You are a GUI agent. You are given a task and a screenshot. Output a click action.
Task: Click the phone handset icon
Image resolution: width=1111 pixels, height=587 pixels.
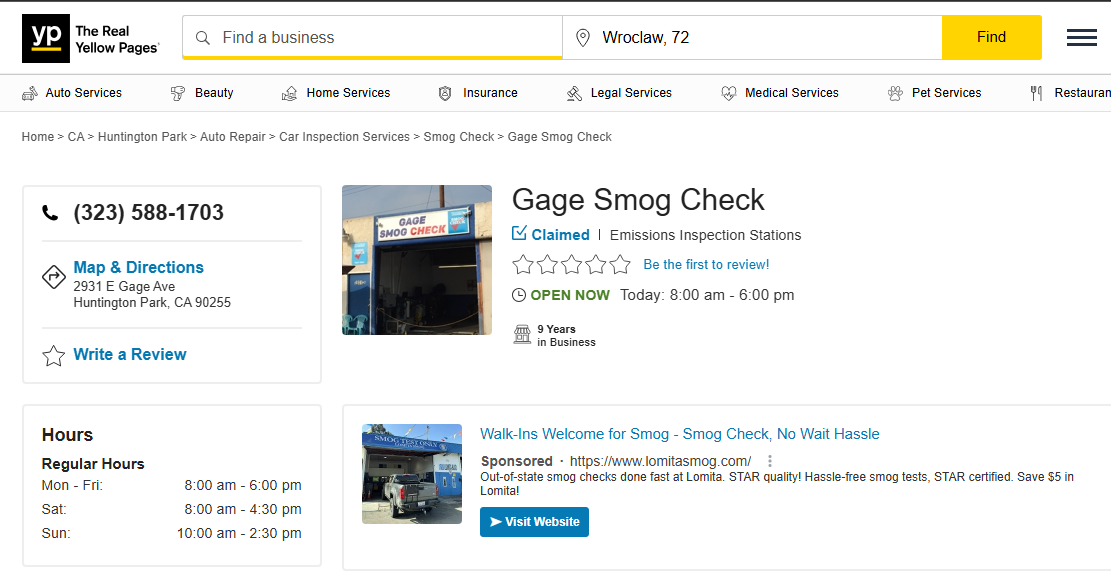[x=50, y=212]
